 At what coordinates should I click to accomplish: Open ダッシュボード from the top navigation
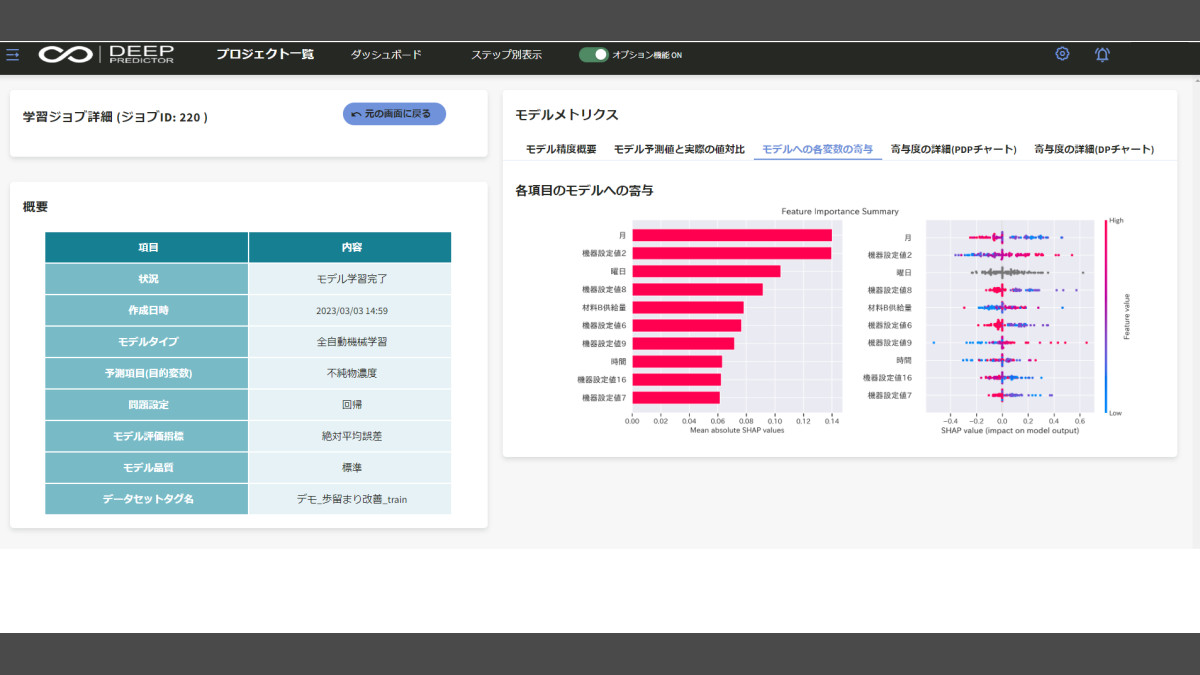tap(386, 55)
